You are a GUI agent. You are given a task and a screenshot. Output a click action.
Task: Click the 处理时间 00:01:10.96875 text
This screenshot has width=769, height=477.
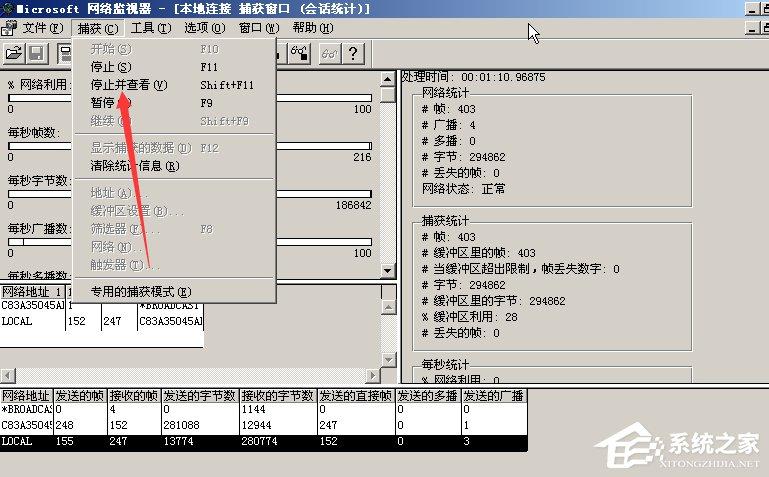click(x=473, y=77)
